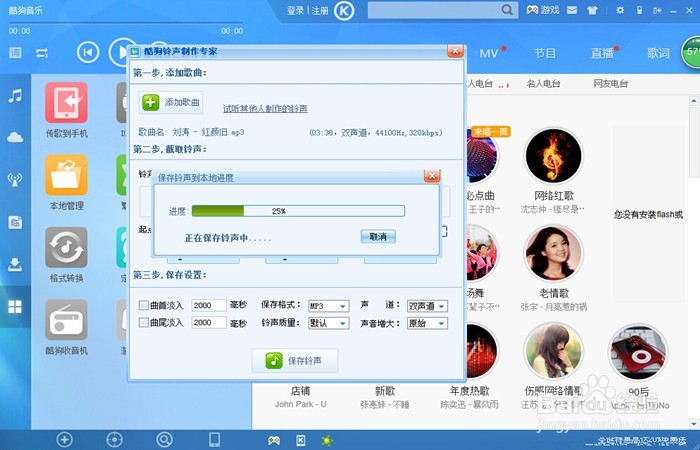Click locate target icon in bottom bar

tap(114, 440)
